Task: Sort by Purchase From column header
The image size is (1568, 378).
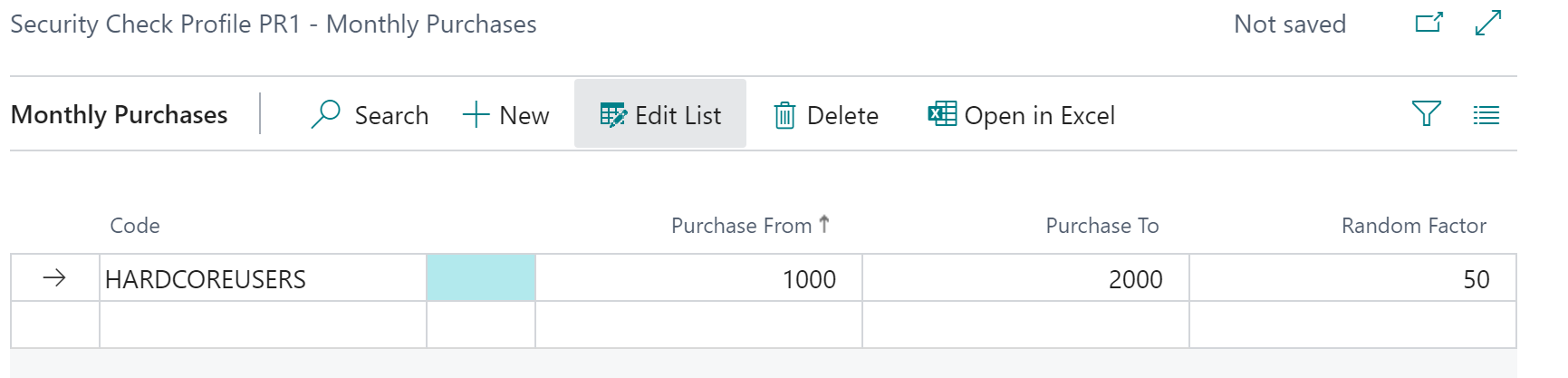Action: 742,226
